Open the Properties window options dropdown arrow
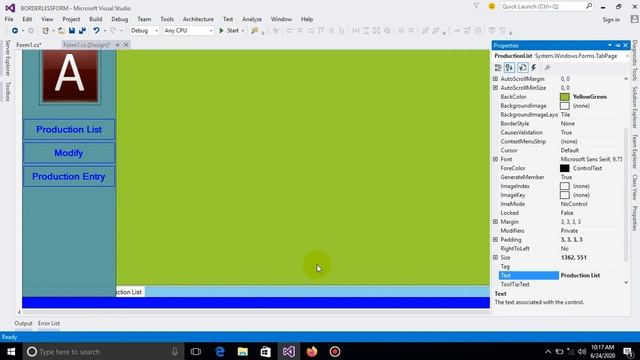The image size is (640, 360). [x=610, y=45]
